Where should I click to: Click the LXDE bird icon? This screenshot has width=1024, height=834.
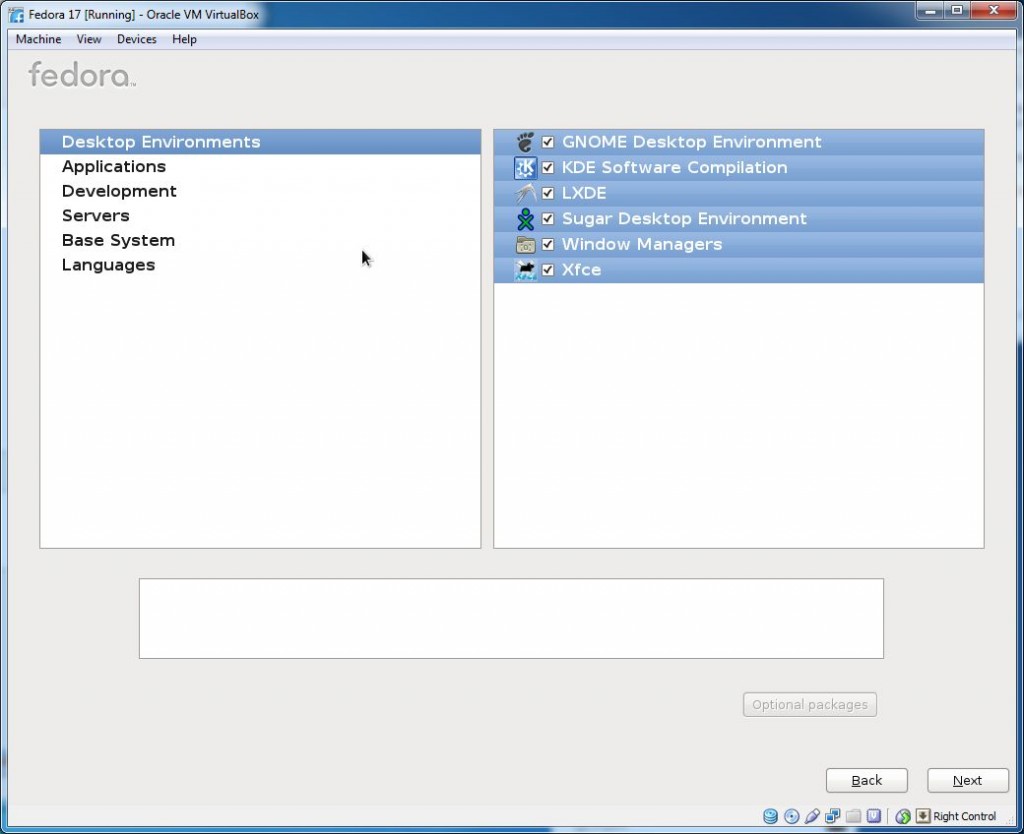[525, 193]
